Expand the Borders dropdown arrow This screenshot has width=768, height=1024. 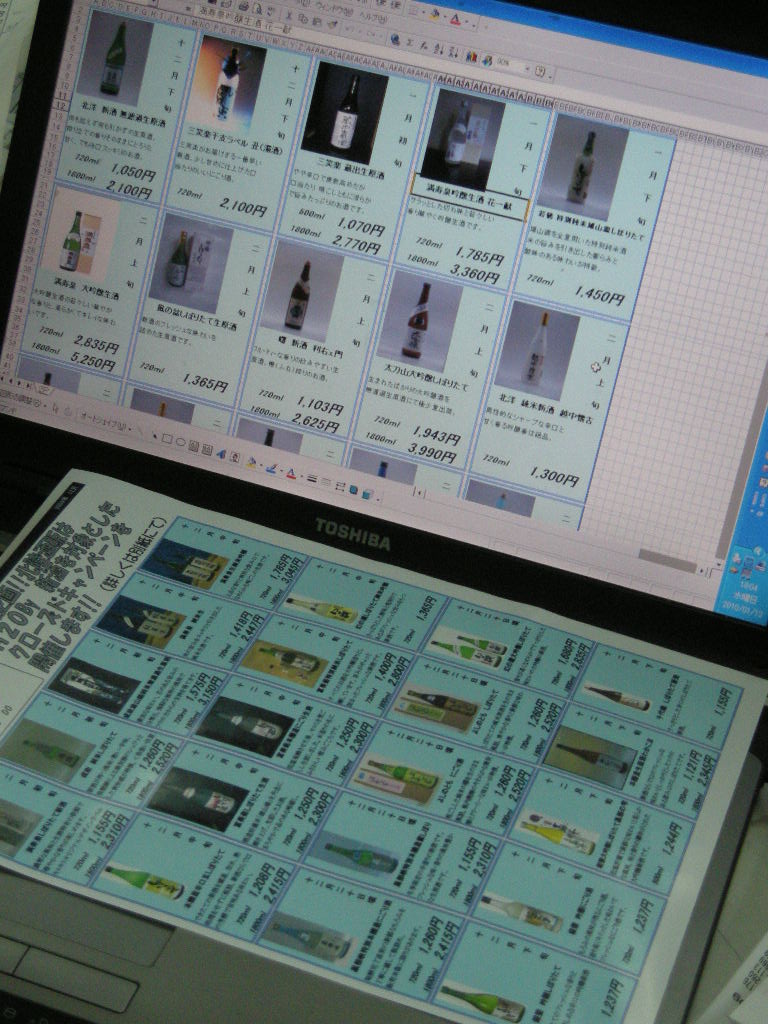click(x=423, y=12)
